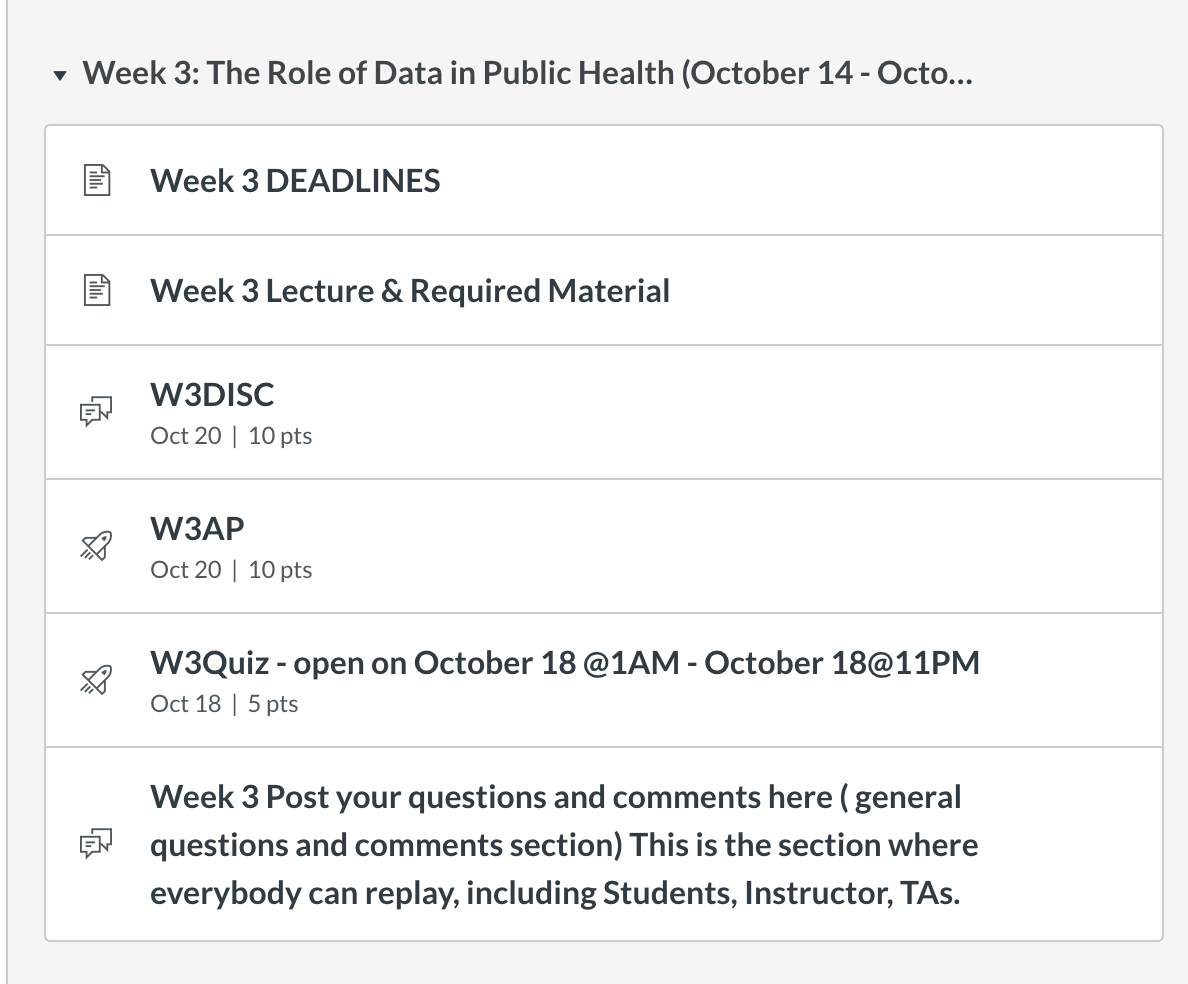
Task: Click the discussion icon beside general questions post
Action: click(96, 844)
